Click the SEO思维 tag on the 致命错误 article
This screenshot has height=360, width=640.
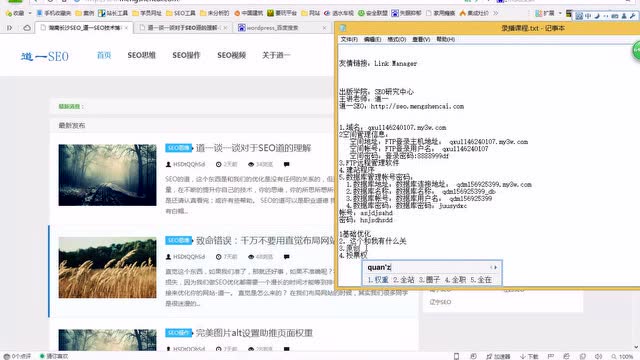(x=179, y=240)
